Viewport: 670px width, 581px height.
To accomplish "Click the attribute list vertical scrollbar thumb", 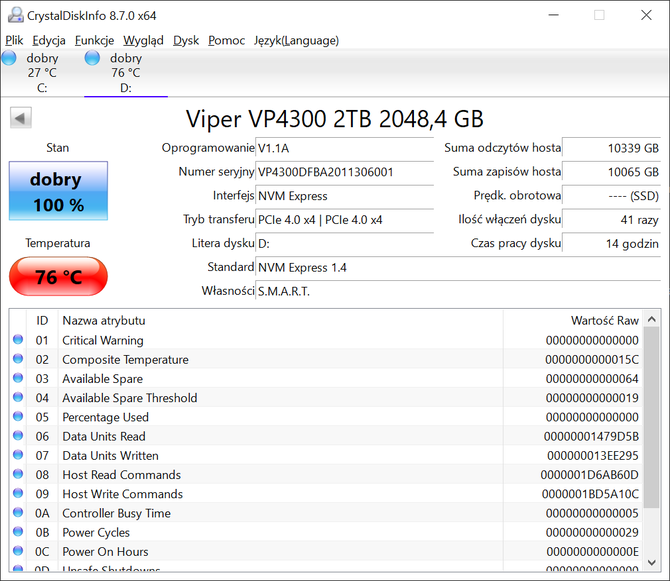I will click(x=652, y=417).
